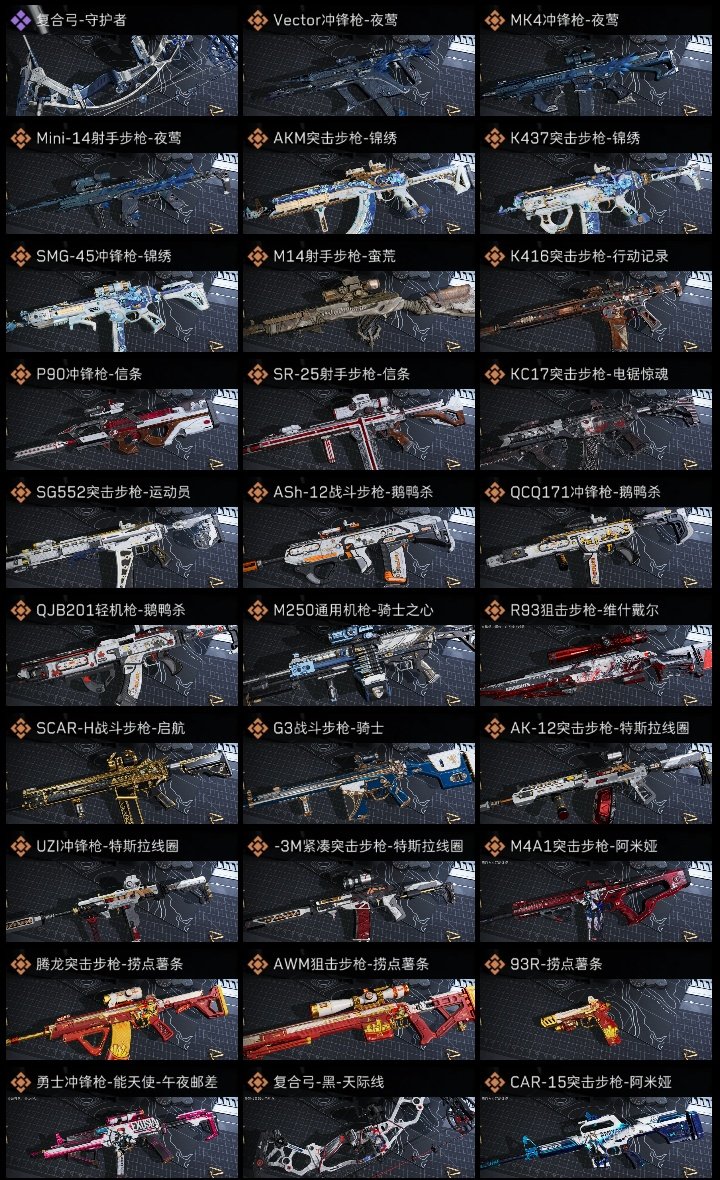Viewport: 720px width, 1180px height.
Task: Choose the KC17突击步枪-电锯惊魂 skin image
Action: 596,430
